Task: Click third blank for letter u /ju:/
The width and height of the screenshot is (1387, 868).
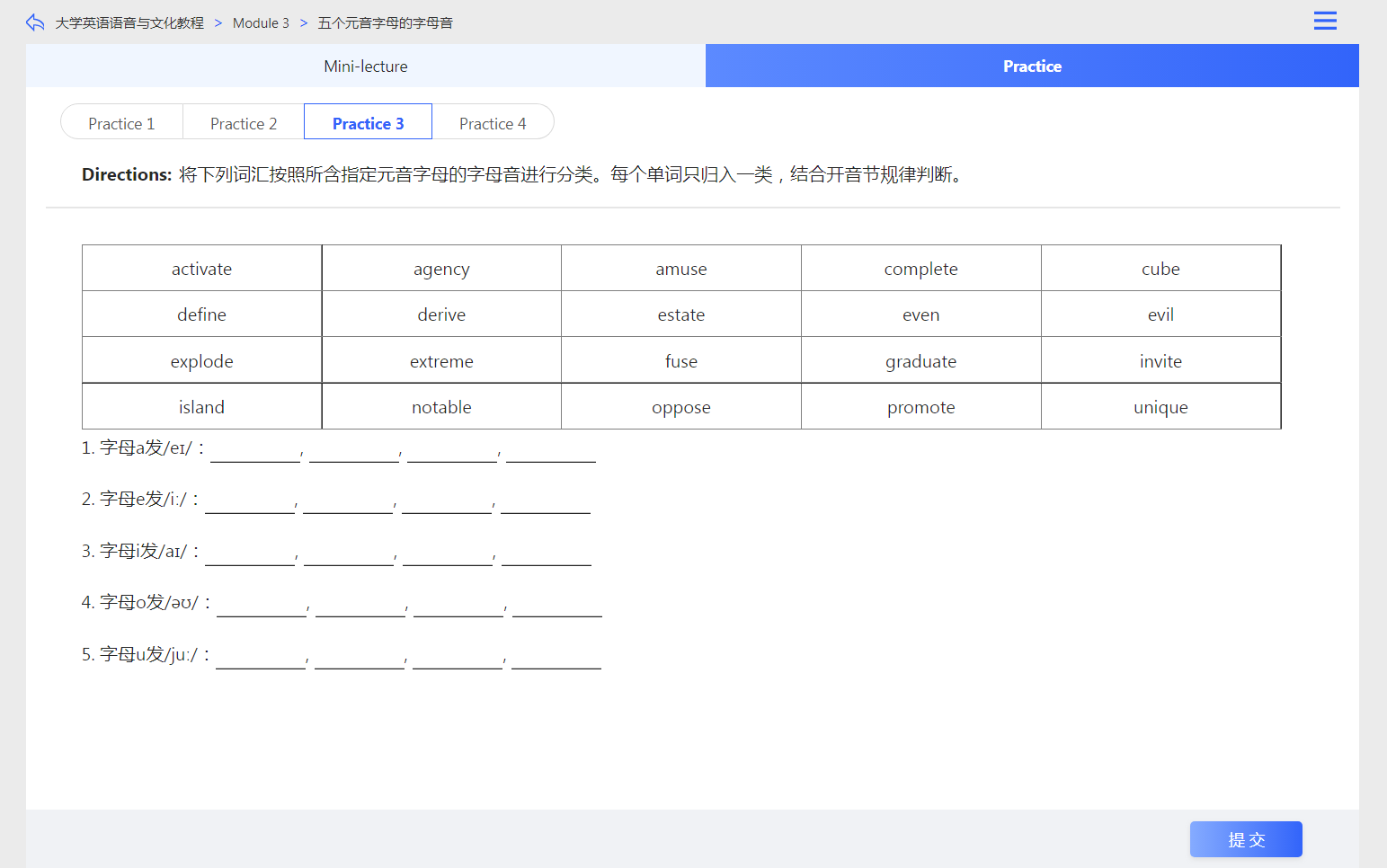Action: (x=458, y=657)
